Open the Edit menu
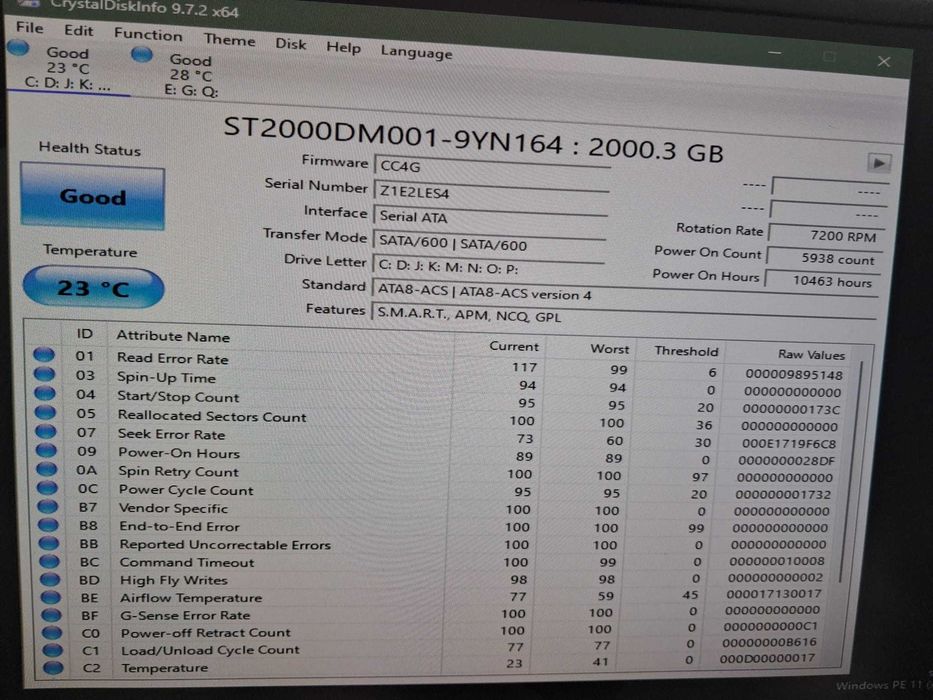The height and width of the screenshot is (700, 933). click(79, 30)
